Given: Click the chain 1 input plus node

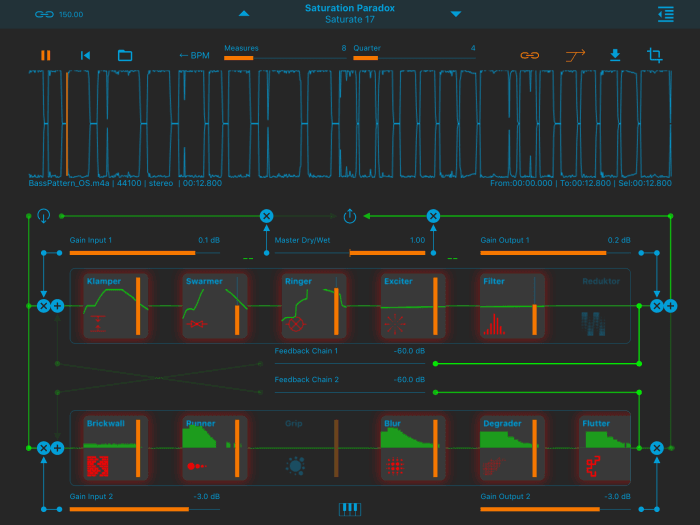Looking at the screenshot, I should tap(57, 306).
